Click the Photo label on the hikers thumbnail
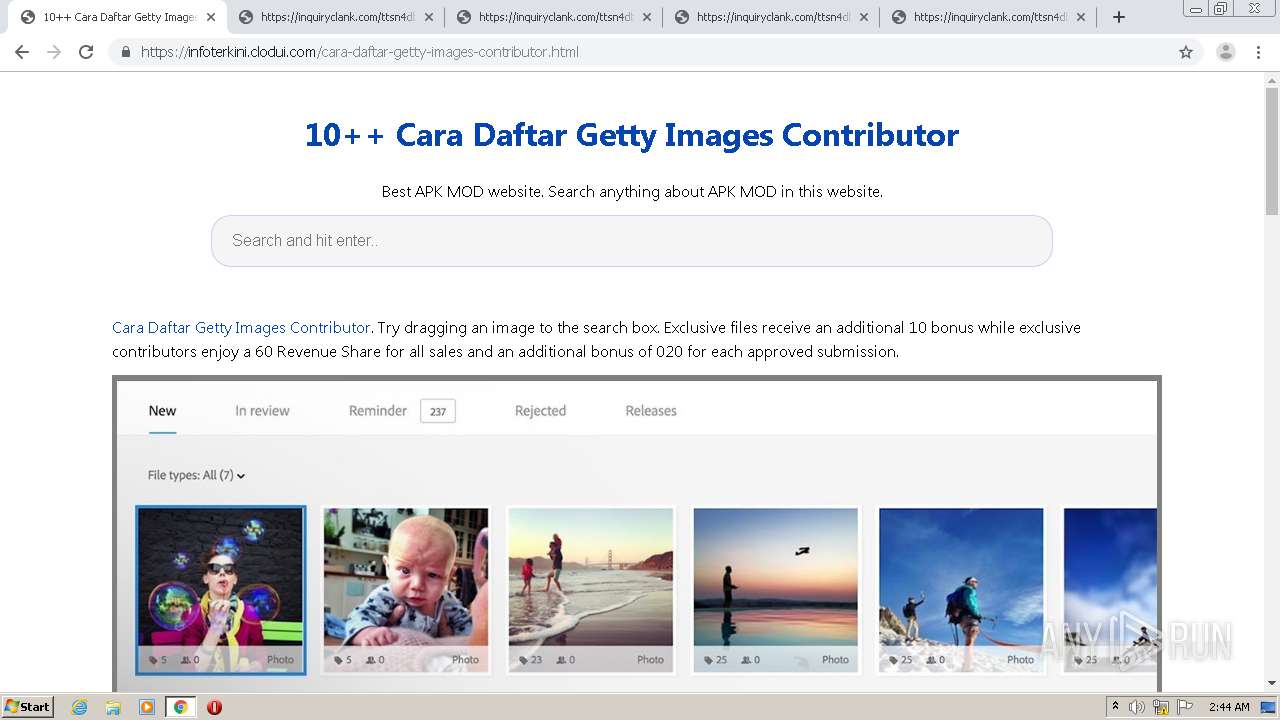This screenshot has width=1280, height=720. tap(1020, 660)
